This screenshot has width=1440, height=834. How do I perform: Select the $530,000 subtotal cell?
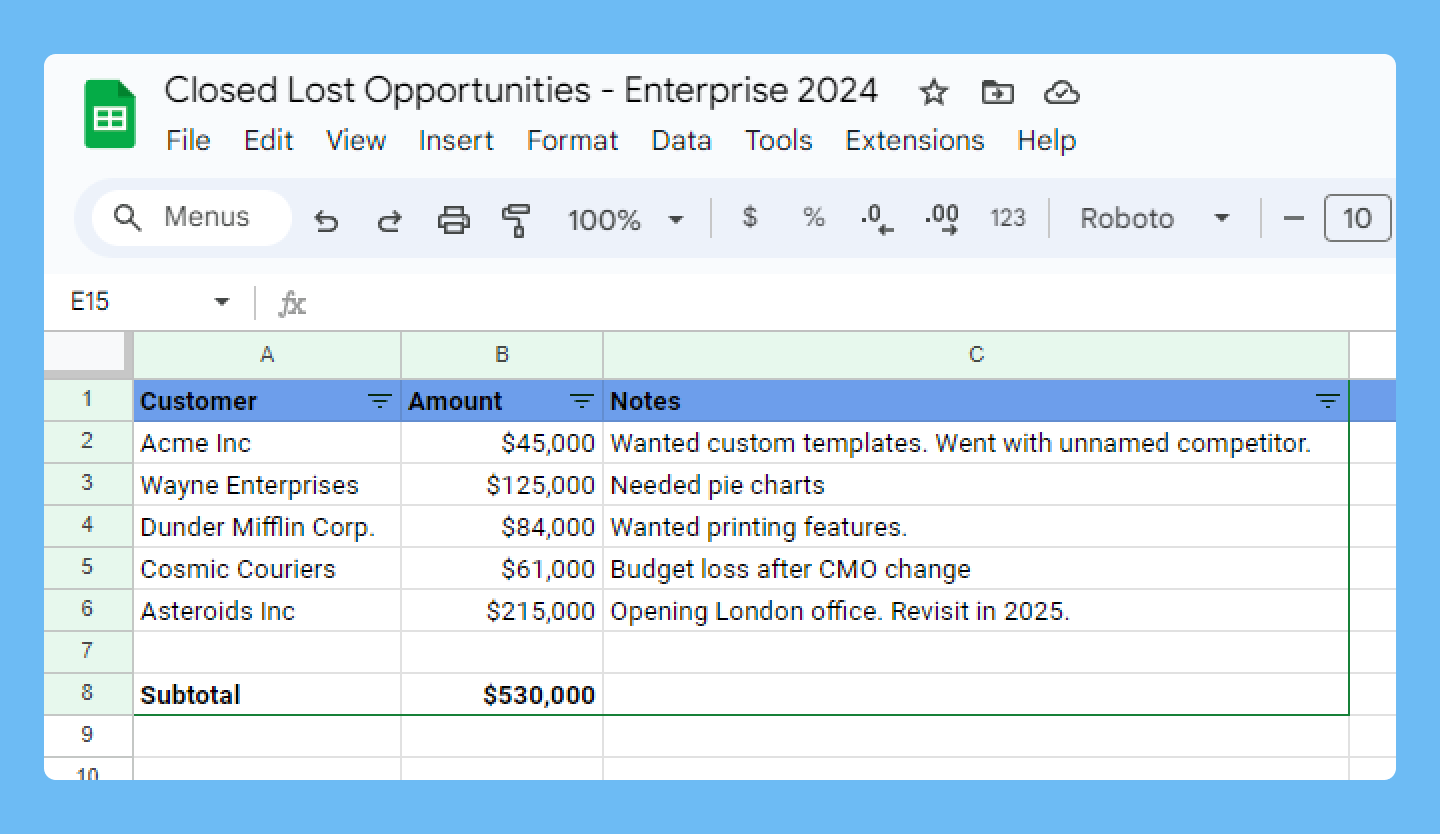502,695
